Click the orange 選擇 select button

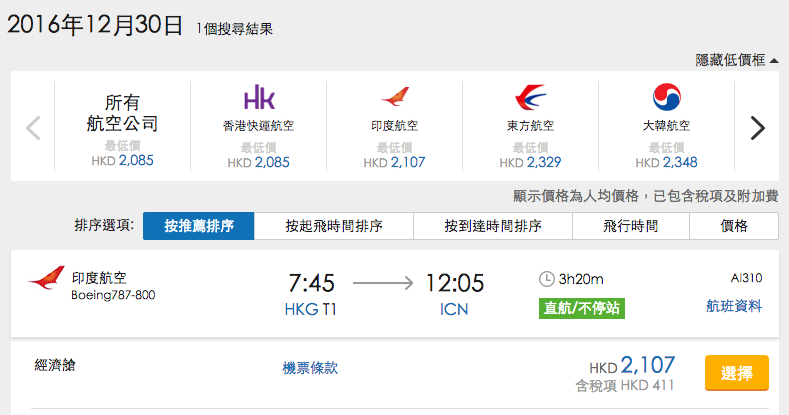tap(737, 373)
